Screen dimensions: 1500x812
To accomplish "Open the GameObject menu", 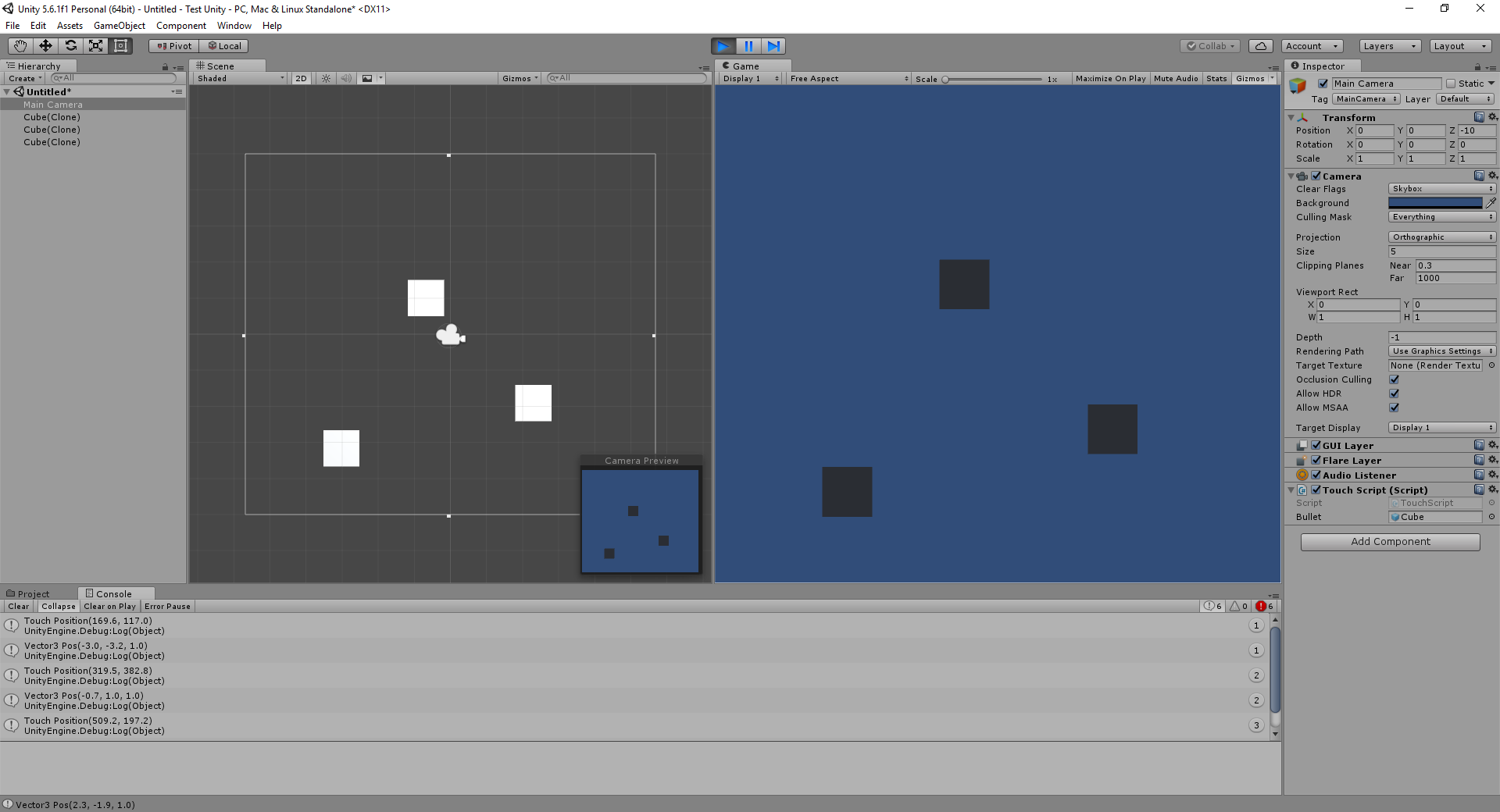I will pyautogui.click(x=119, y=26).
